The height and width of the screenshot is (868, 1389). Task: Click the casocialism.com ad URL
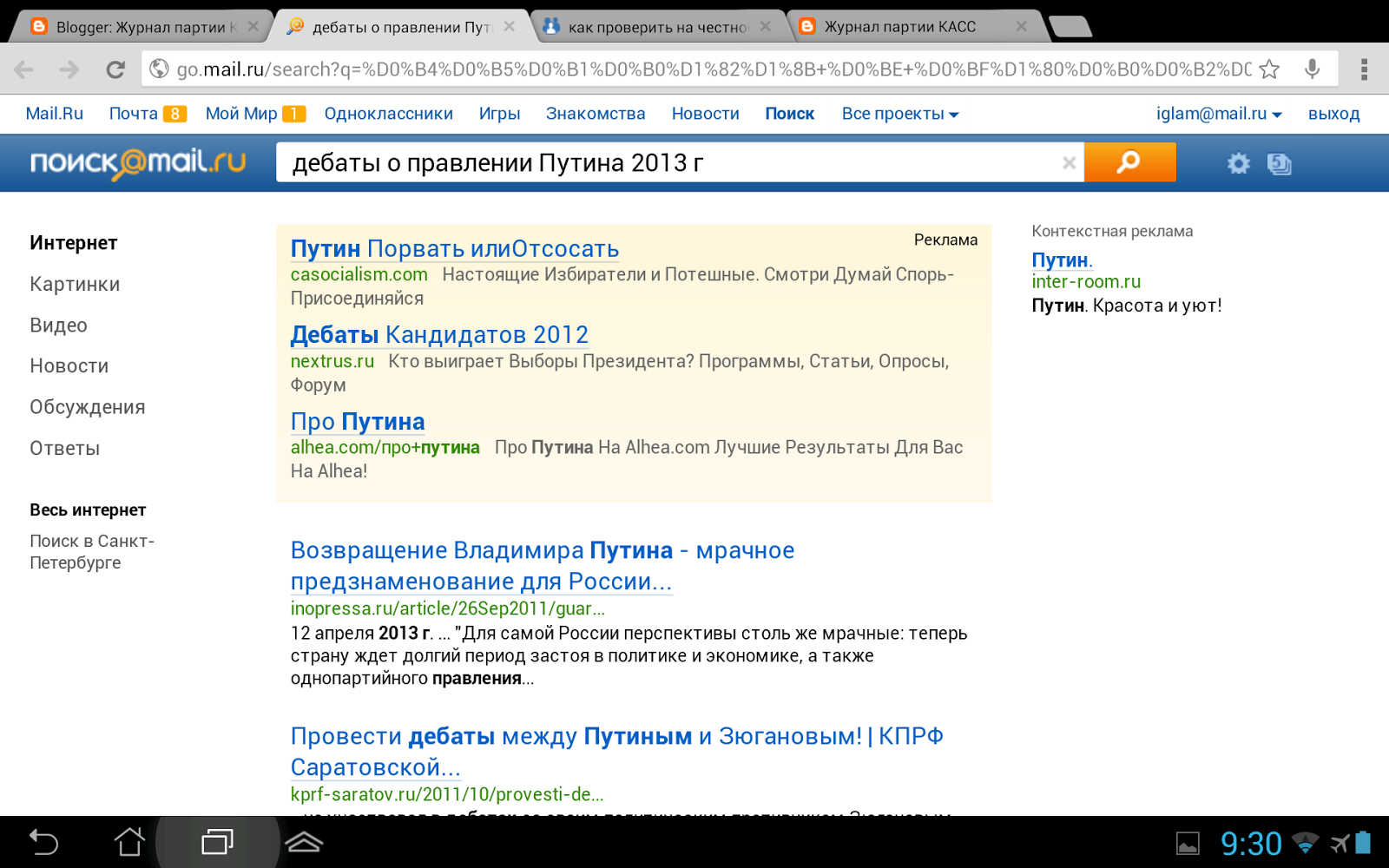(x=359, y=275)
